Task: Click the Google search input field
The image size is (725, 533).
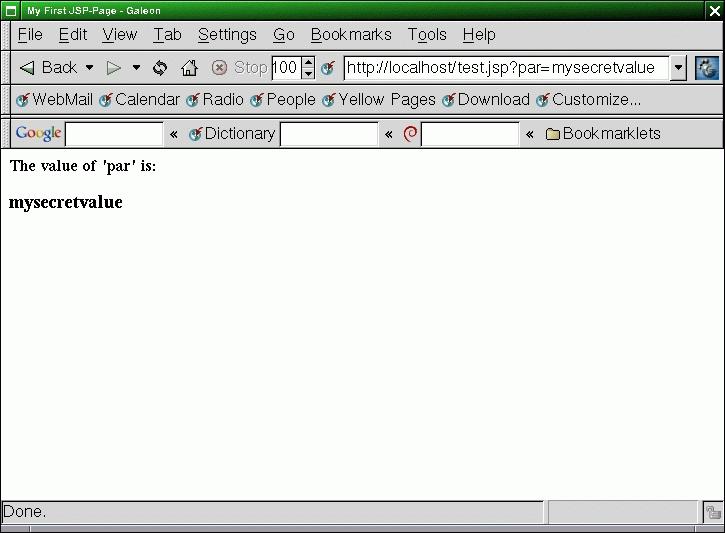Action: coord(114,134)
